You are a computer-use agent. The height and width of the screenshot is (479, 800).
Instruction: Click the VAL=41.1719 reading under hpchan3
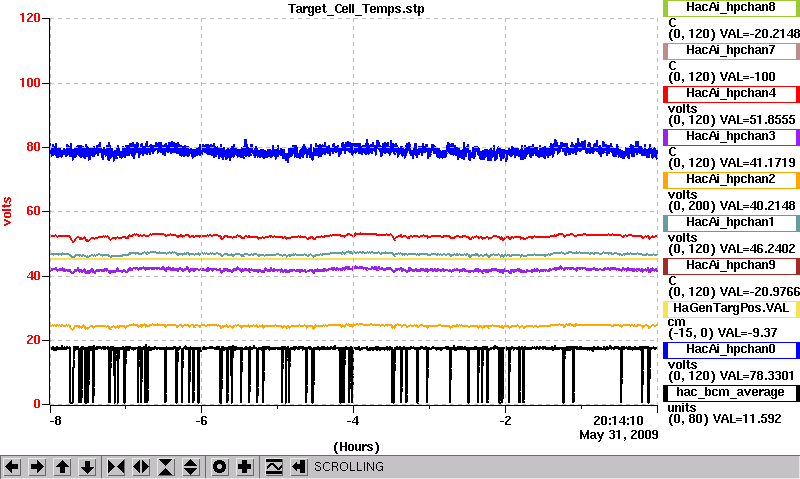point(757,163)
